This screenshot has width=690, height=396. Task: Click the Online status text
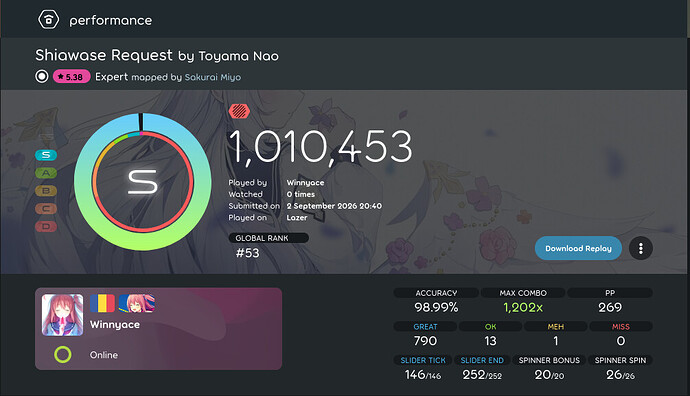click(104, 355)
